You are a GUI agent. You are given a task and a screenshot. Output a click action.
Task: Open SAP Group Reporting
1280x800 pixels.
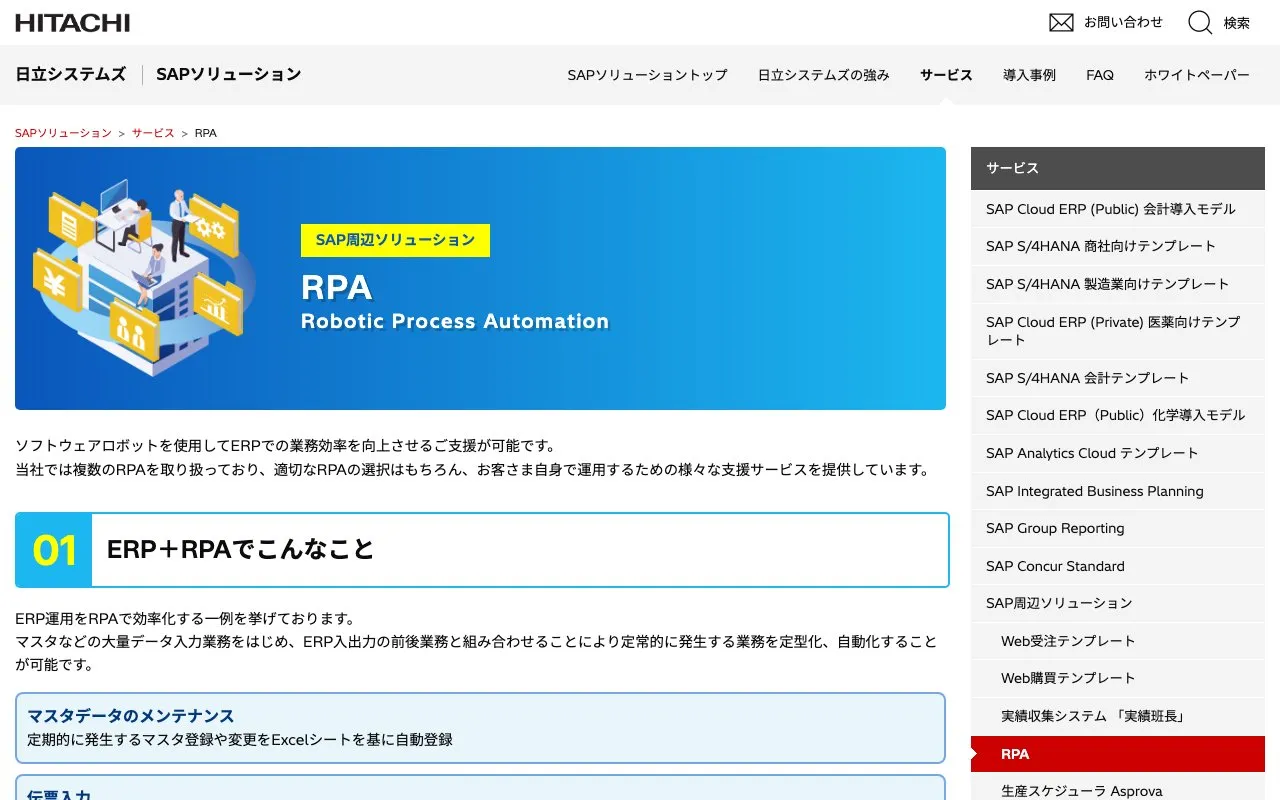[1118, 528]
